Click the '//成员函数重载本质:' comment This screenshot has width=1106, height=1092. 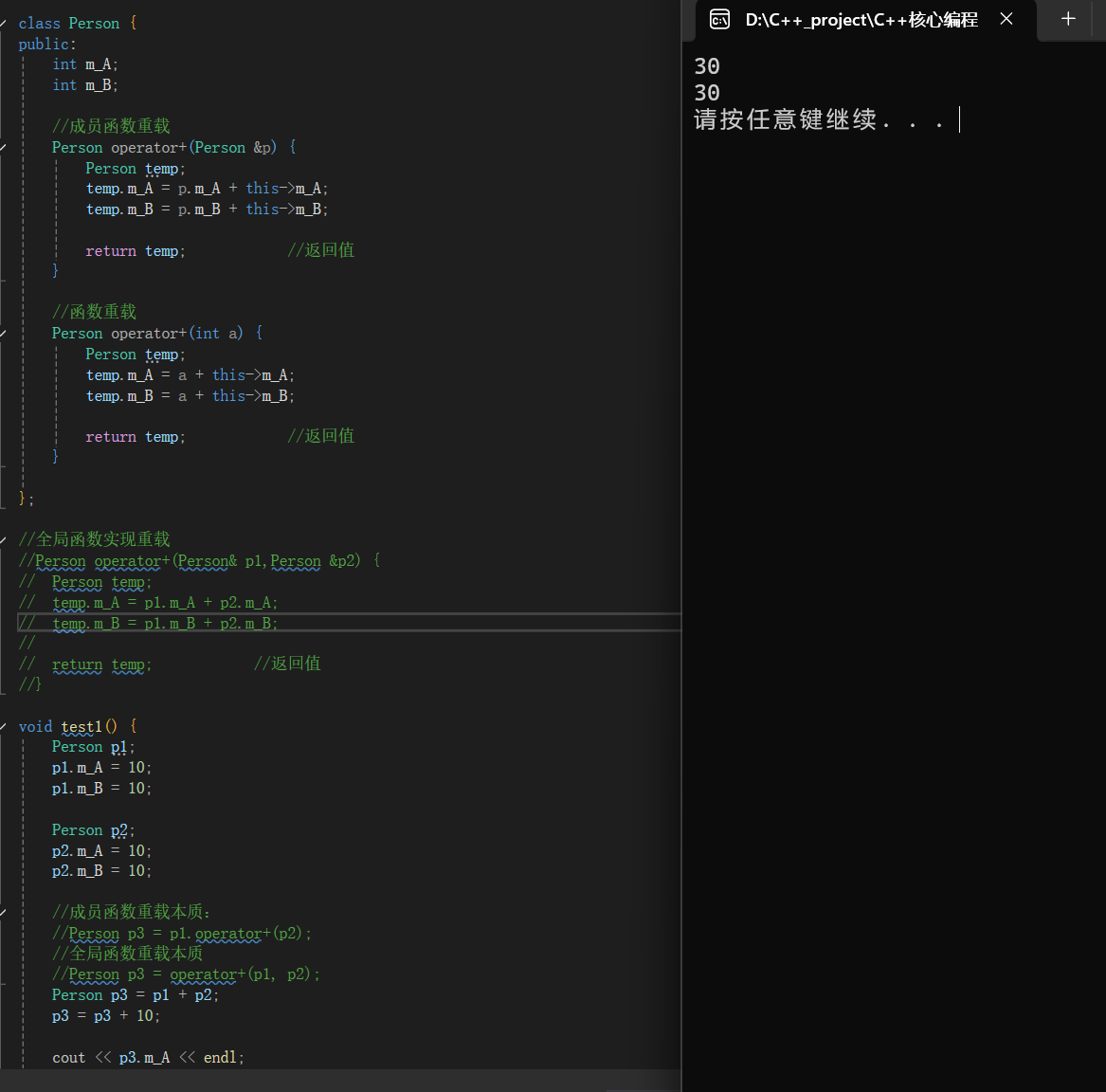(x=132, y=912)
